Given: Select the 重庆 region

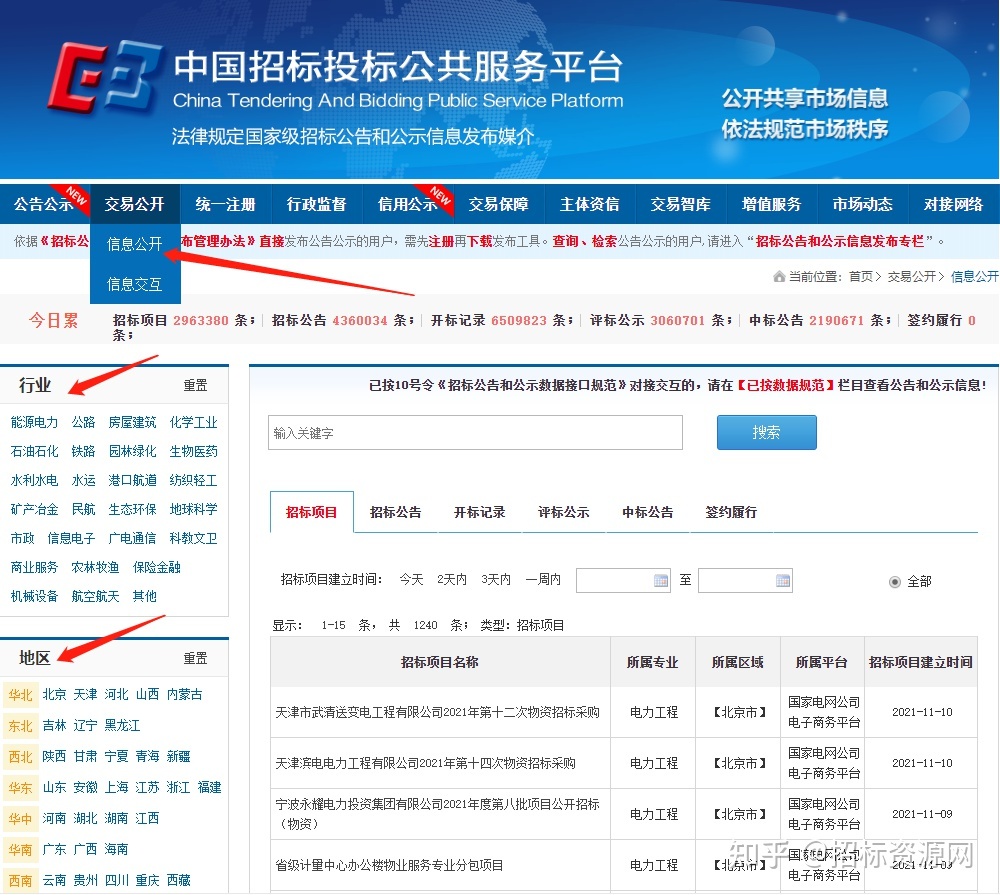Looking at the screenshot, I should (x=147, y=880).
